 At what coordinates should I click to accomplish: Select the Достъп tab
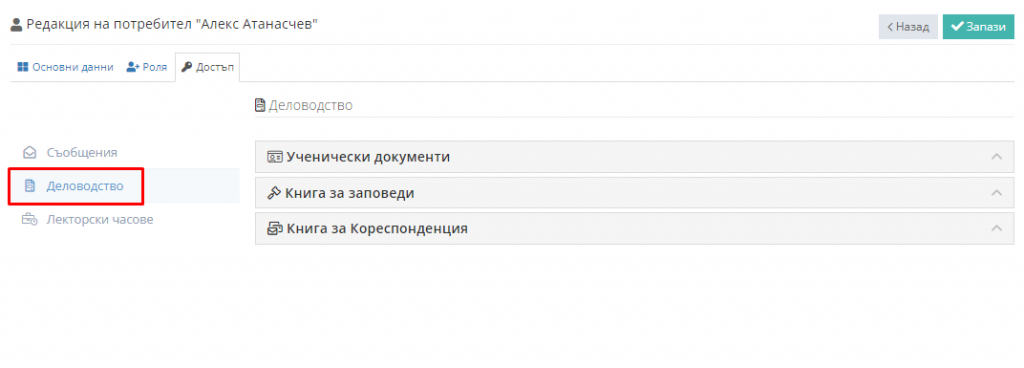(207, 67)
